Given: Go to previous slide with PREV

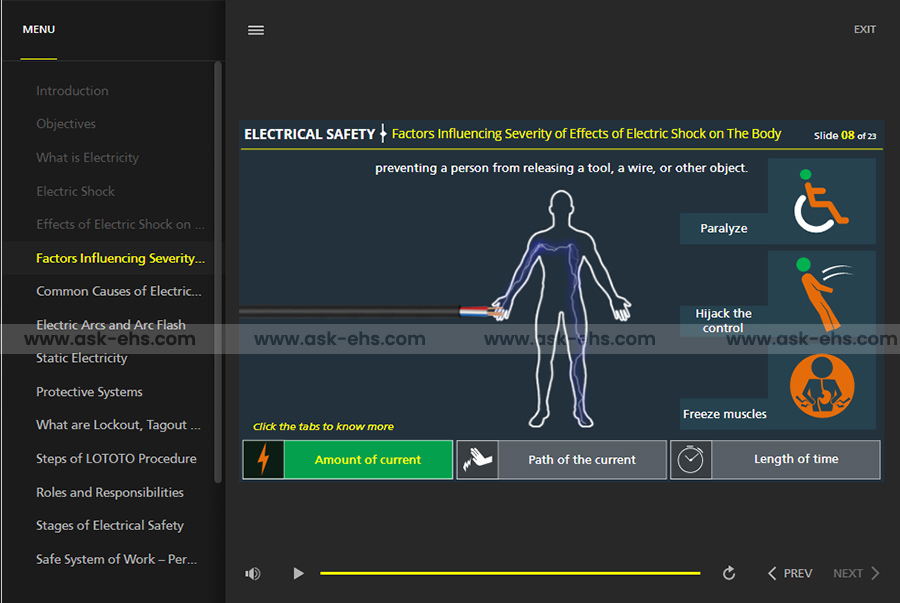Looking at the screenshot, I should pyautogui.click(x=789, y=573).
